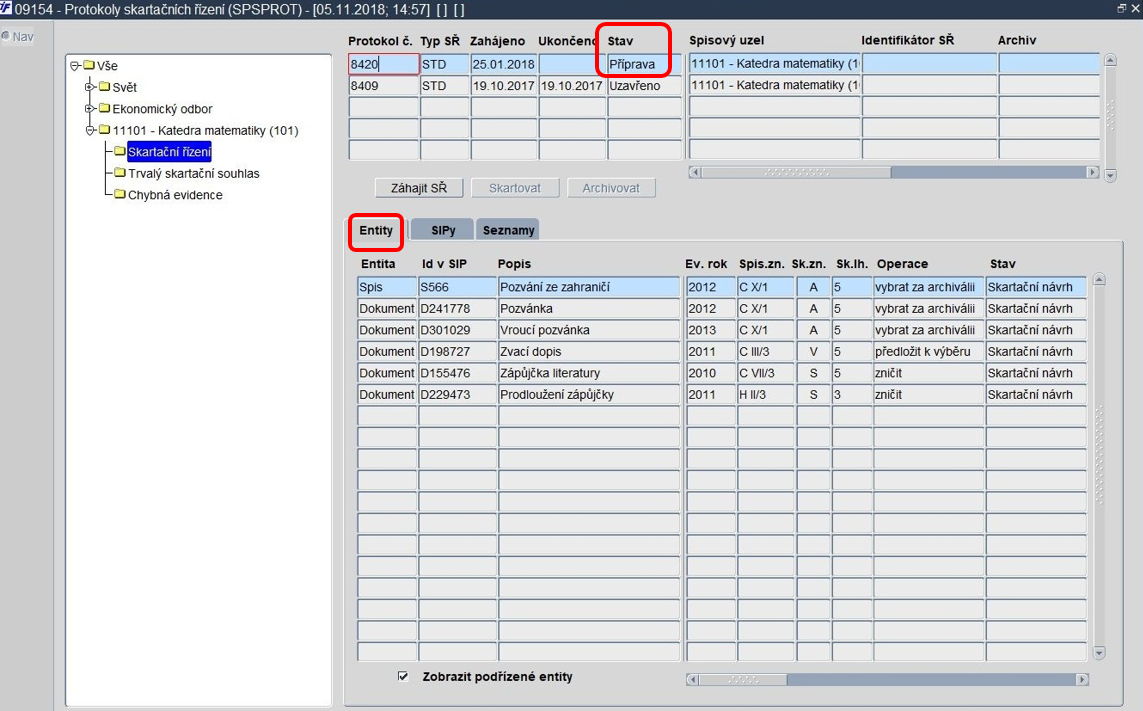Click the Archivovat button
Viewport: 1143px width, 711px height.
(x=611, y=188)
